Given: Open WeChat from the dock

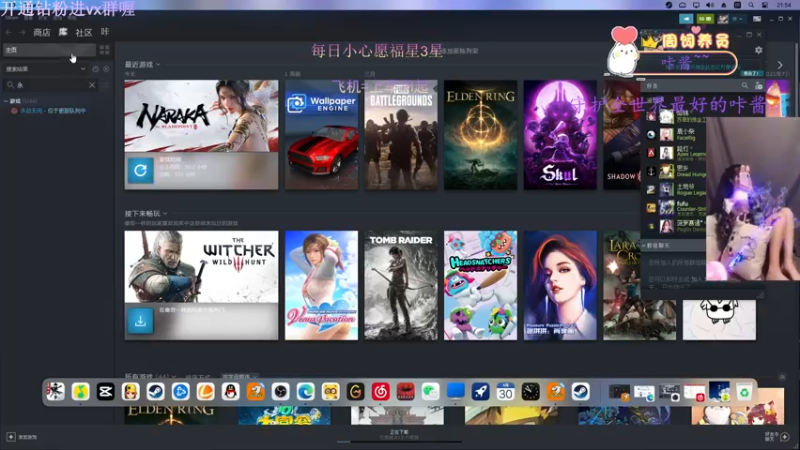Looking at the screenshot, I should pos(431,392).
